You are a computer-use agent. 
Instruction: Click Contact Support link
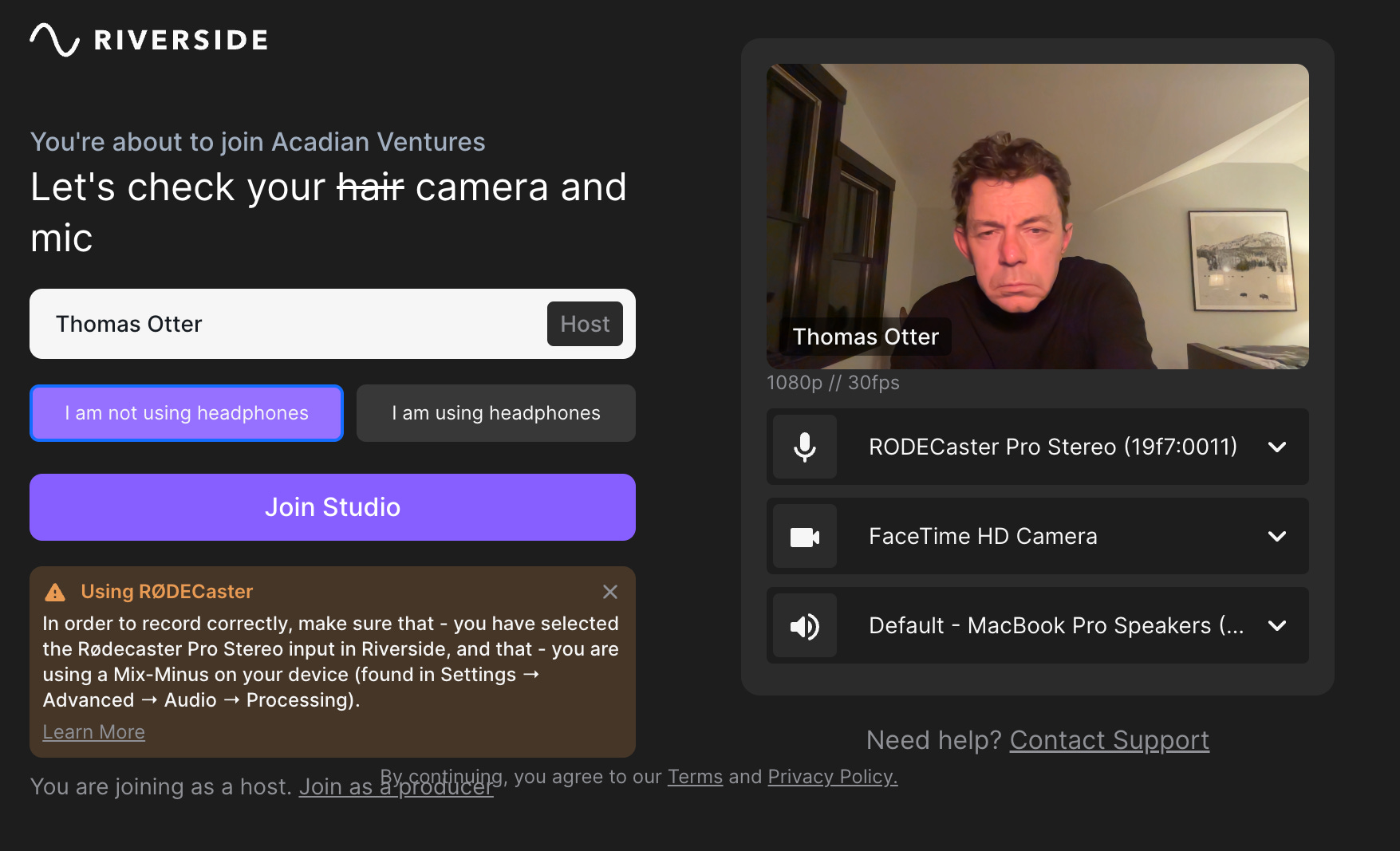pyautogui.click(x=1110, y=740)
